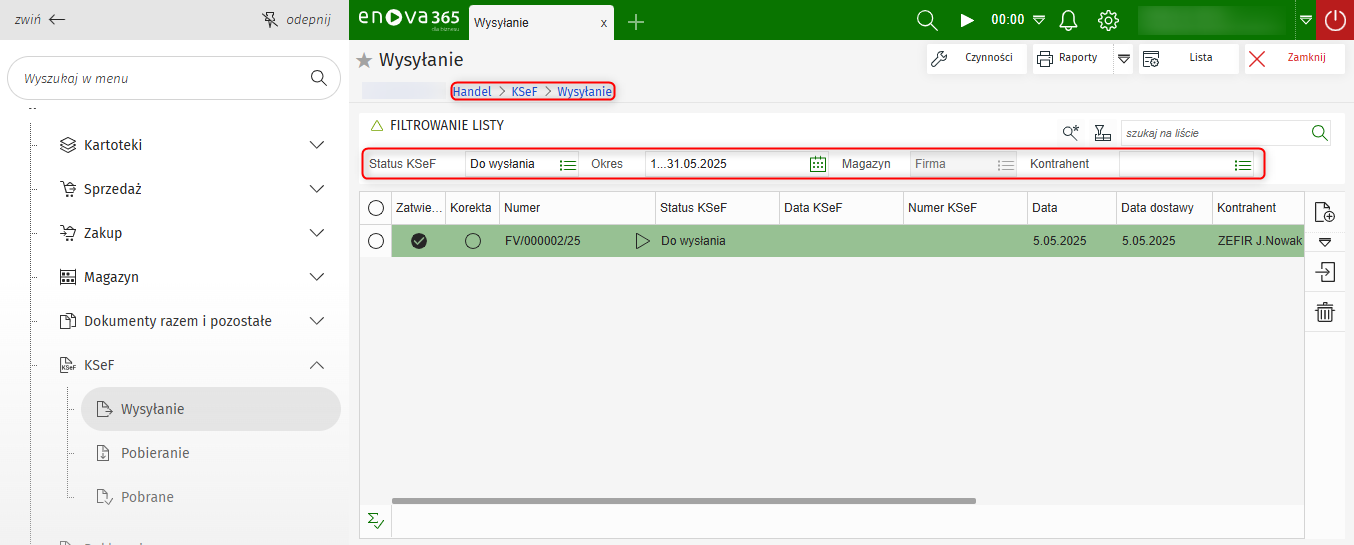Open the Status KSeF dropdown list
The width and height of the screenshot is (1354, 545).
[568, 164]
